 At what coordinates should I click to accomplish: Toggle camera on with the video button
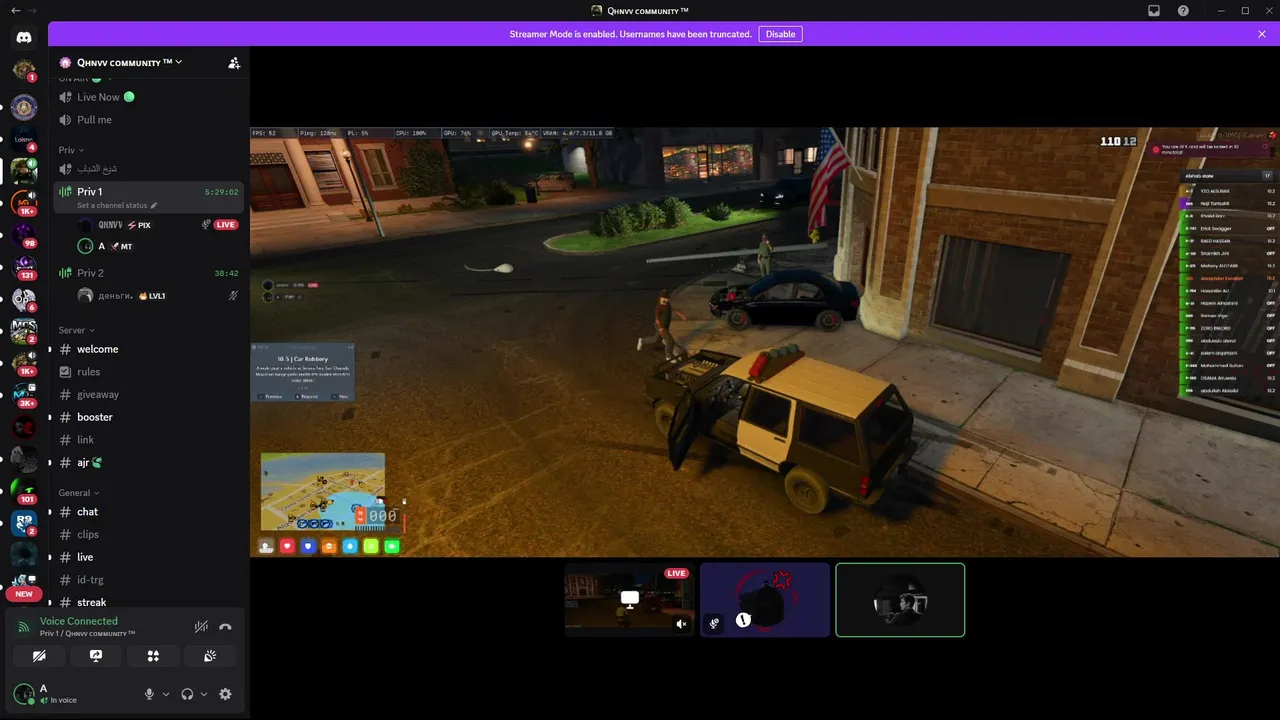coord(39,656)
